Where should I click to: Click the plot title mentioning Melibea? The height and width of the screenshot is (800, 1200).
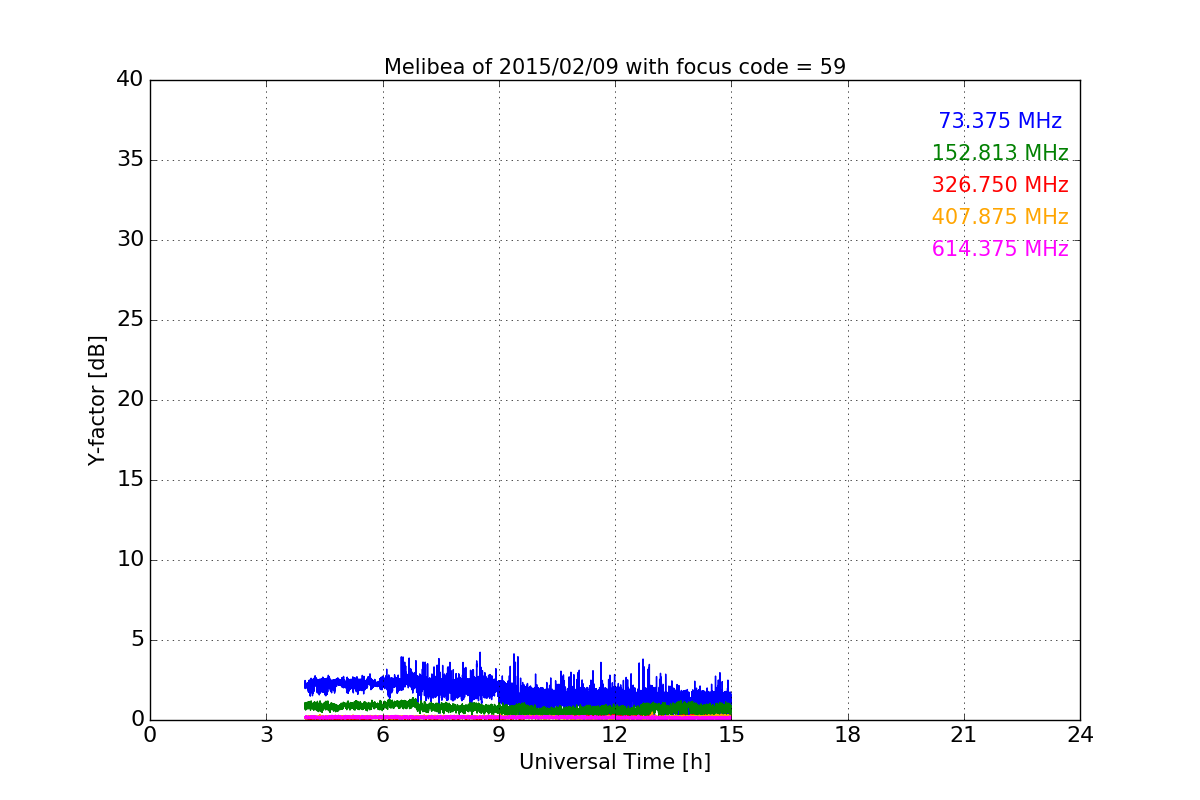(615, 67)
